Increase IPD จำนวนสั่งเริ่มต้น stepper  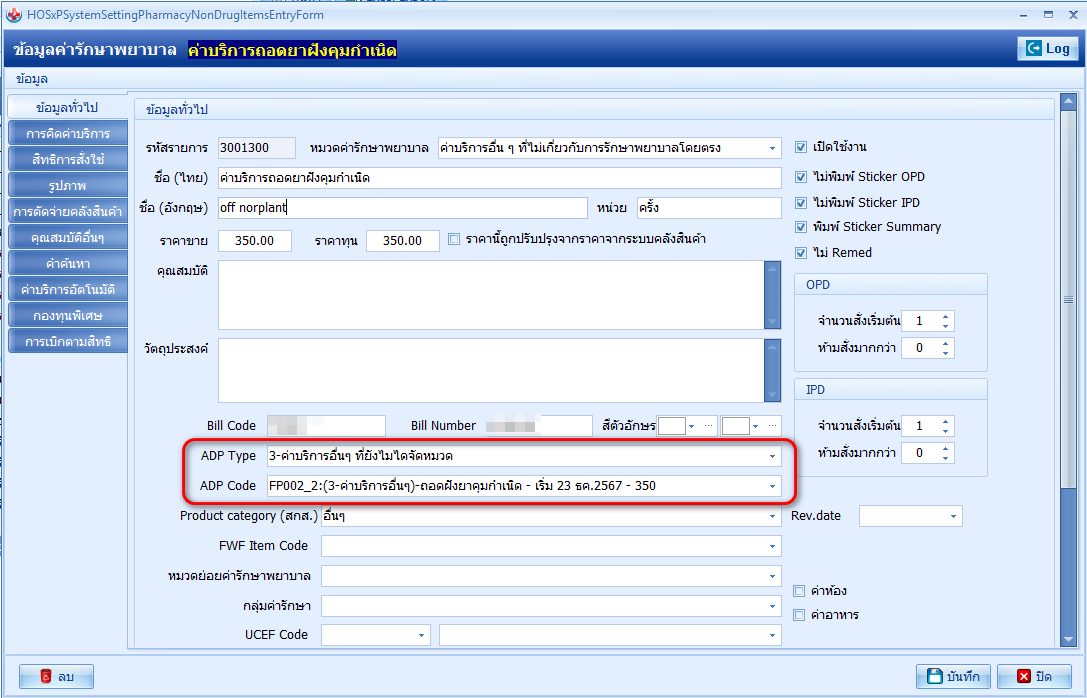pos(946,421)
